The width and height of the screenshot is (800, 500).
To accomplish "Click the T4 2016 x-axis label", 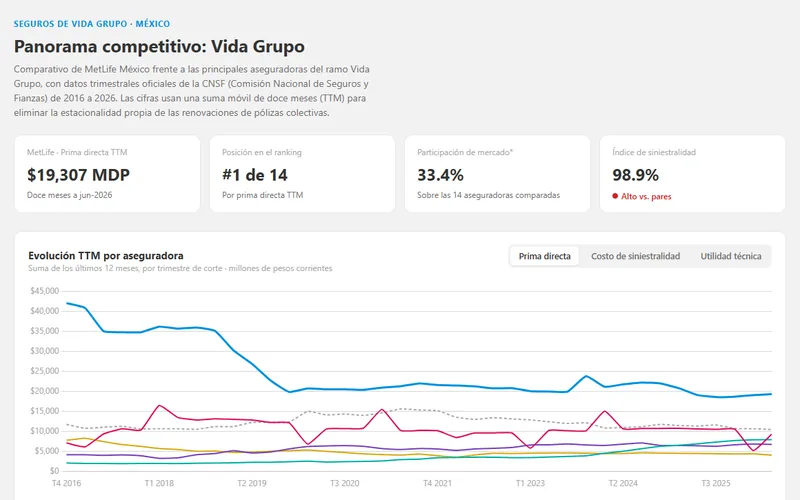I will 66,483.
